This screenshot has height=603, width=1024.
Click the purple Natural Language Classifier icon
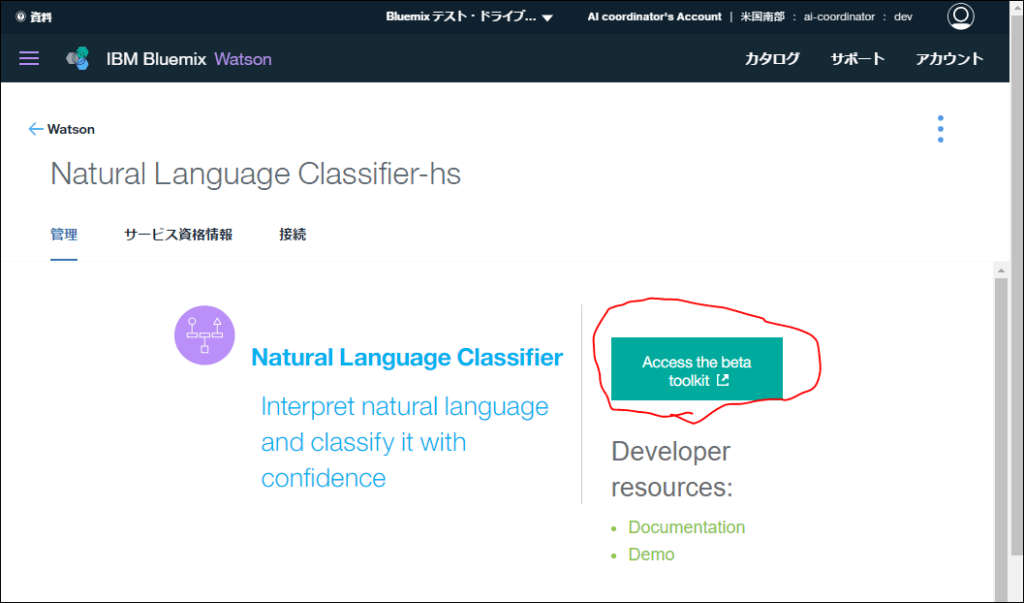(204, 335)
